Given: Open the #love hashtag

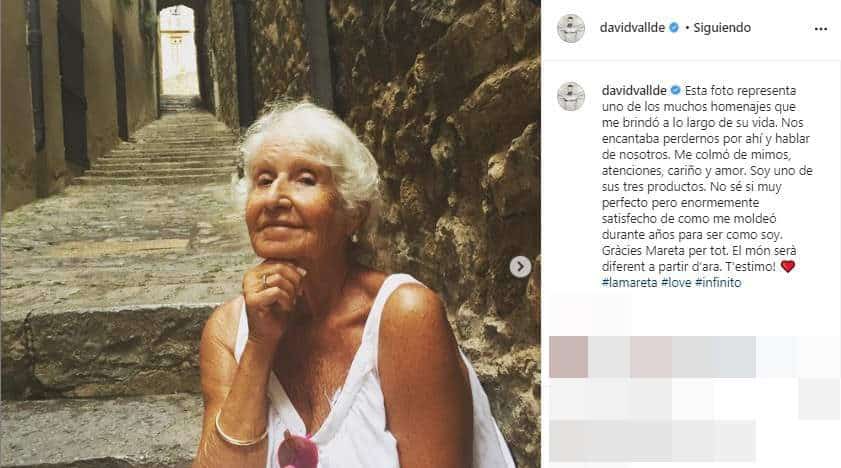Looking at the screenshot, I should point(676,283).
